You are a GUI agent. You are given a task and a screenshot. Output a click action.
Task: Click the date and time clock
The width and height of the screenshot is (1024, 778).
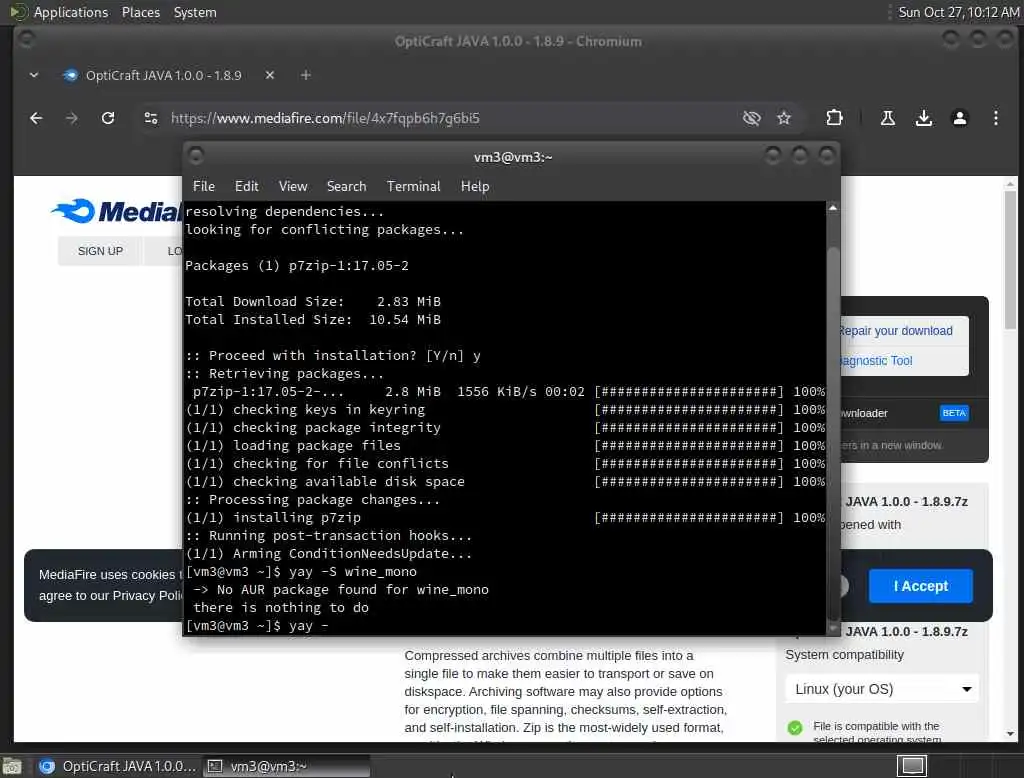pos(958,12)
